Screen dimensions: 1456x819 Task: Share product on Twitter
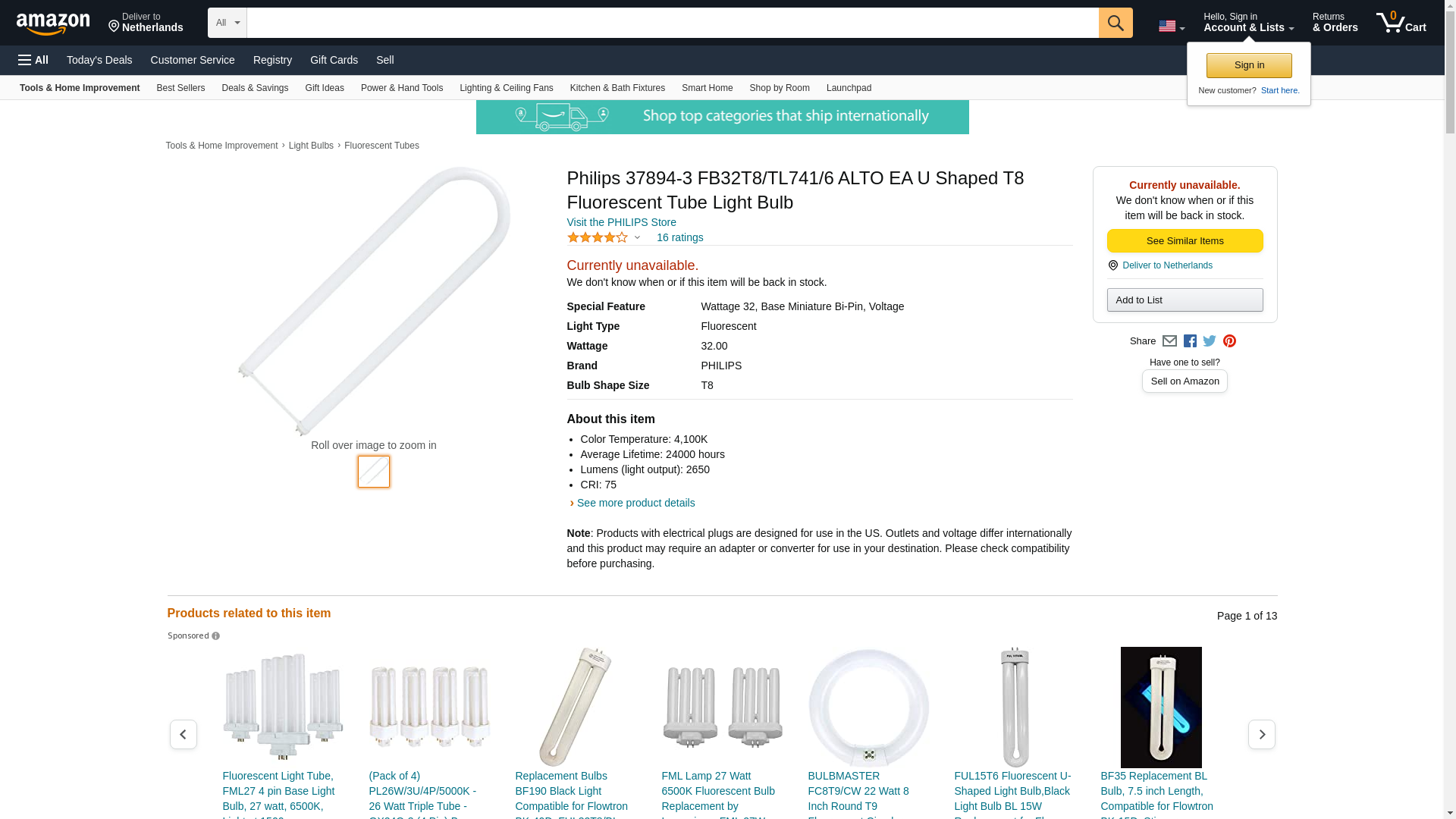[x=1210, y=341]
